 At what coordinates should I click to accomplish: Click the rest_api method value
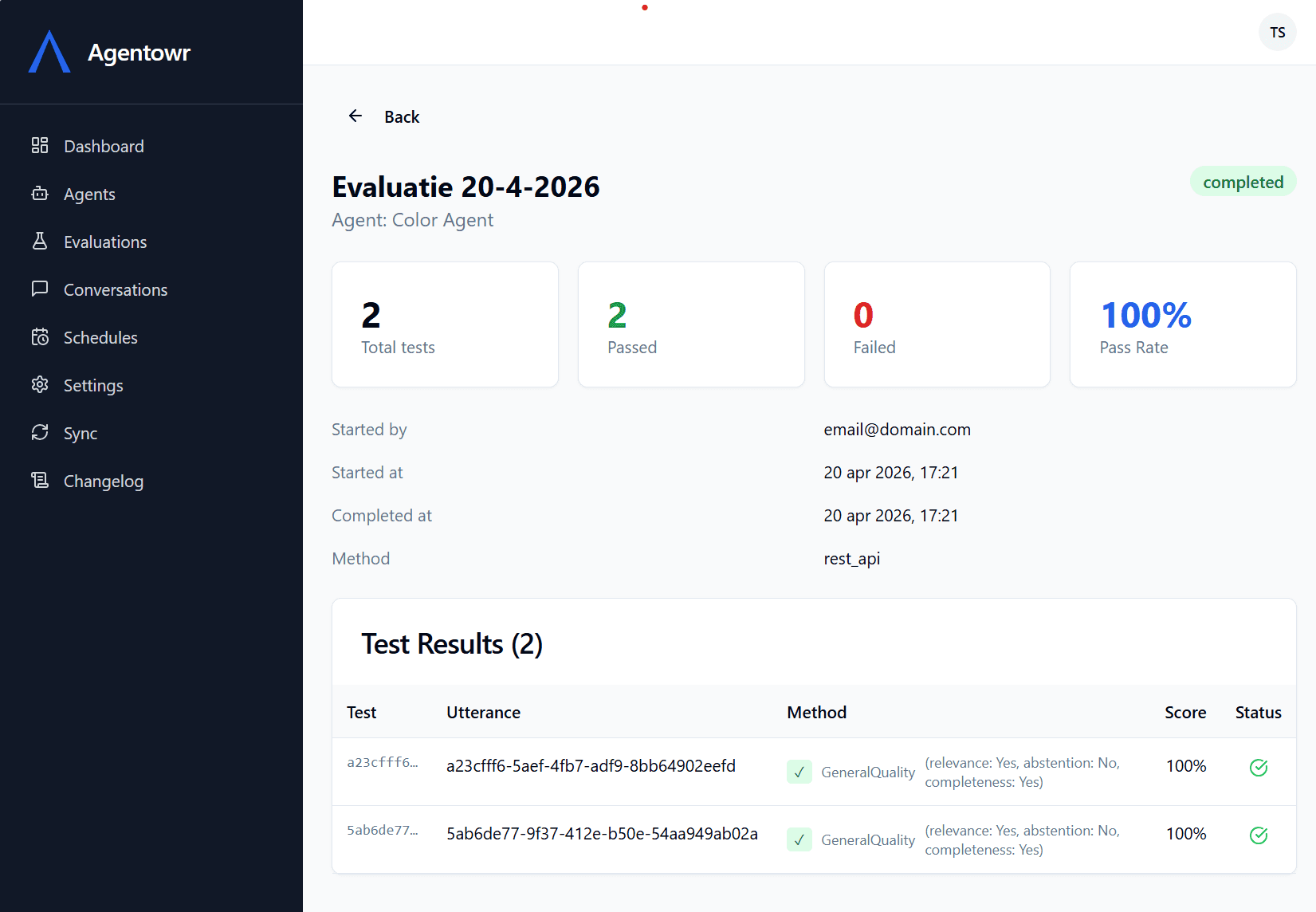(x=851, y=559)
